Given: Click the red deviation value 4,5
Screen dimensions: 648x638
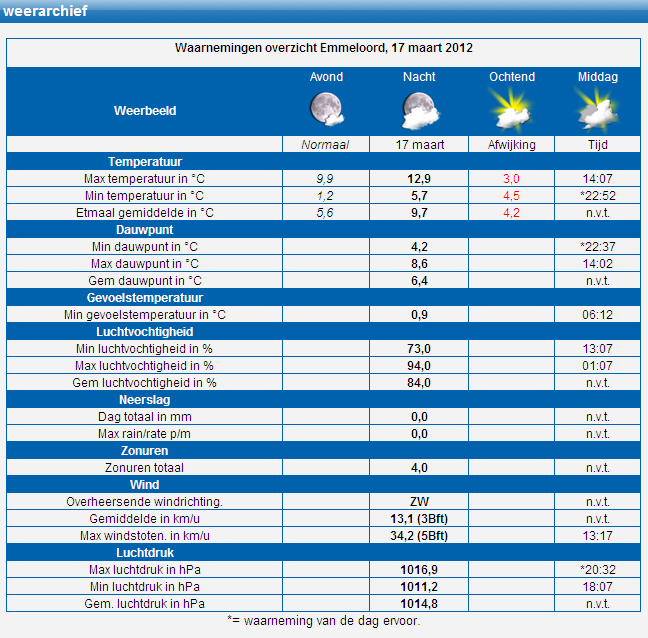Looking at the screenshot, I should pos(511,195).
